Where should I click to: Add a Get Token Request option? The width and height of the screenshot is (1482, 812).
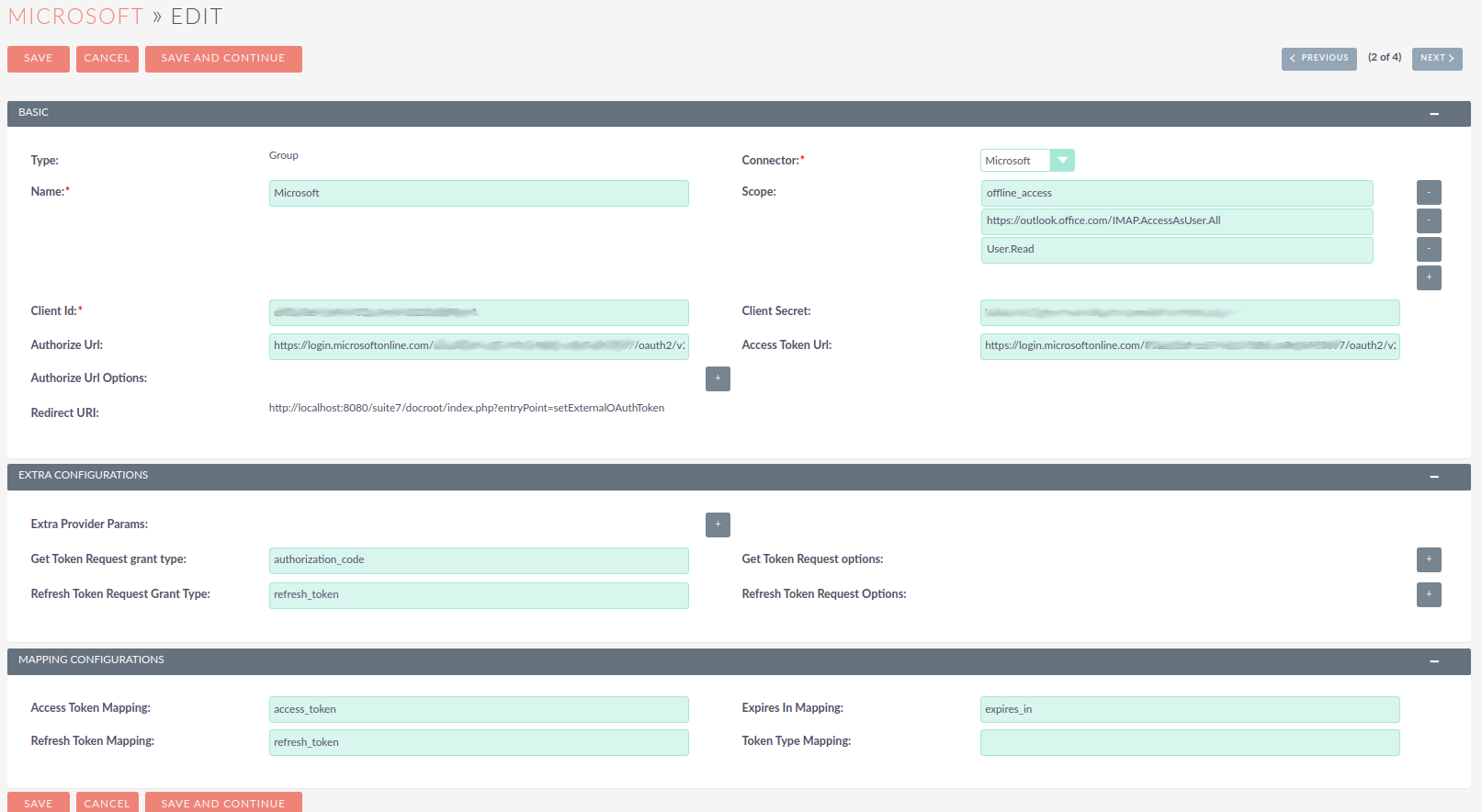click(x=1429, y=559)
